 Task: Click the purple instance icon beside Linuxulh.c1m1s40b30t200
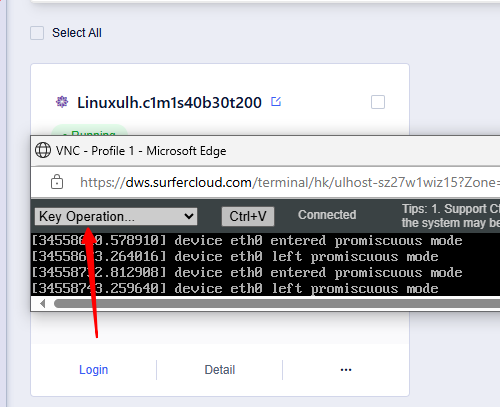pos(62,102)
